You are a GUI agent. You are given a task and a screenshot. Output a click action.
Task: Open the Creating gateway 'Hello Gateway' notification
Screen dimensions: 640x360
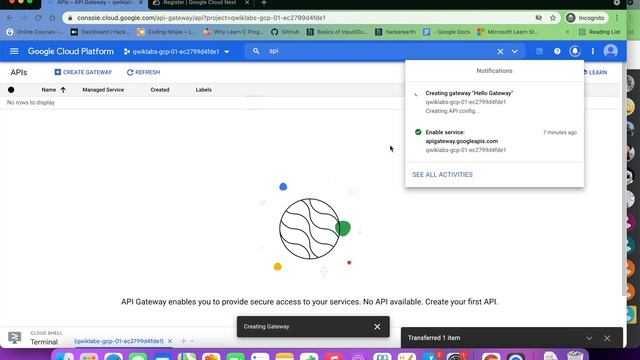point(494,102)
